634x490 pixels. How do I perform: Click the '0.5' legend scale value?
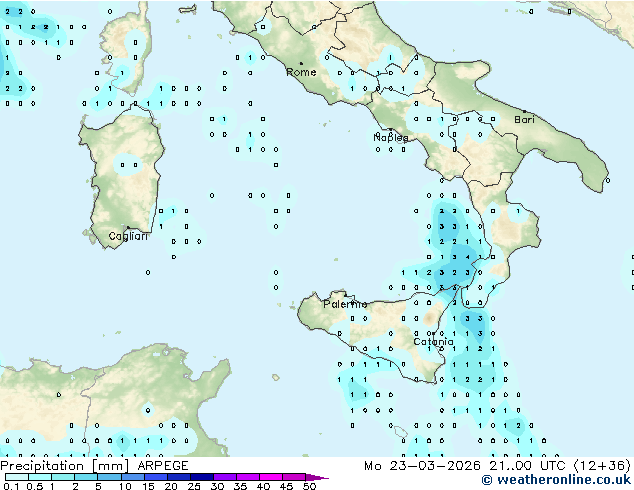point(35,486)
